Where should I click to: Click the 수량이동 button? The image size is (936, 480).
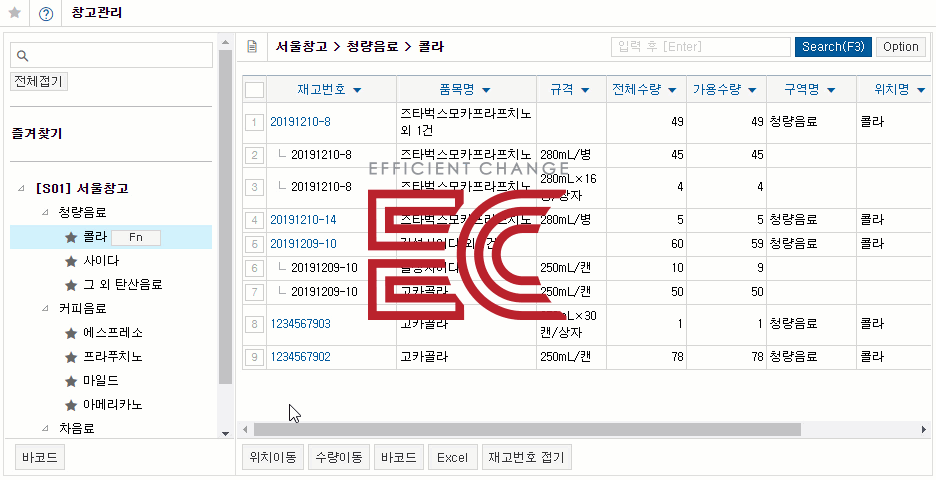[x=339, y=458]
